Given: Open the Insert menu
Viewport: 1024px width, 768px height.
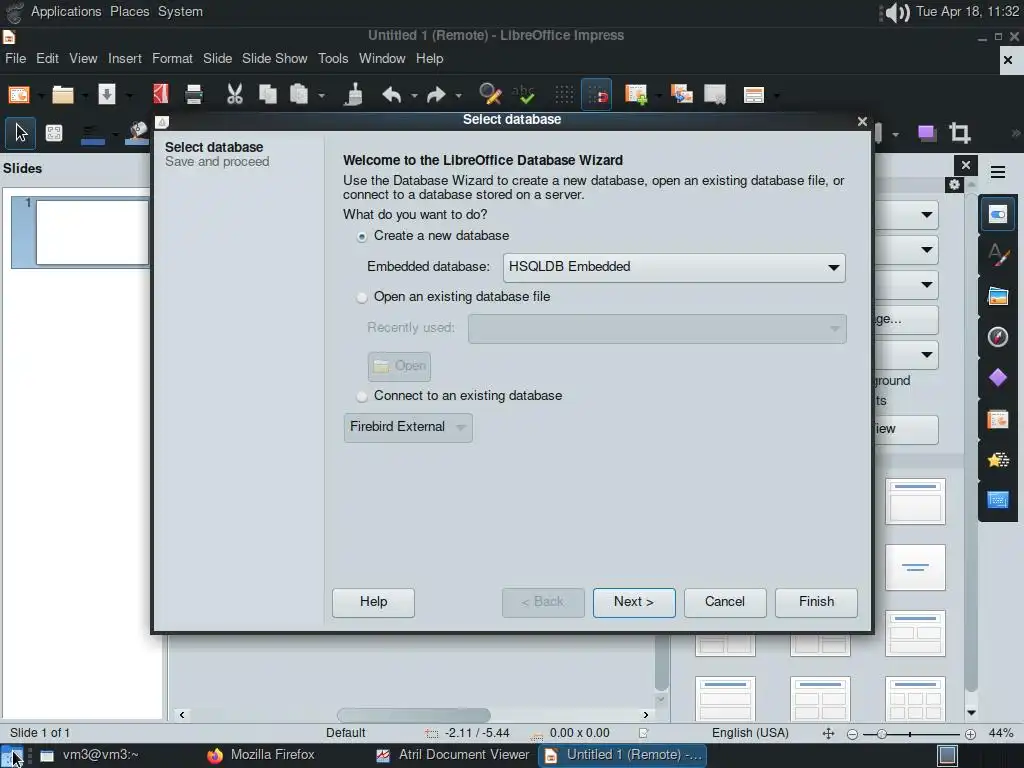Looking at the screenshot, I should point(125,59).
